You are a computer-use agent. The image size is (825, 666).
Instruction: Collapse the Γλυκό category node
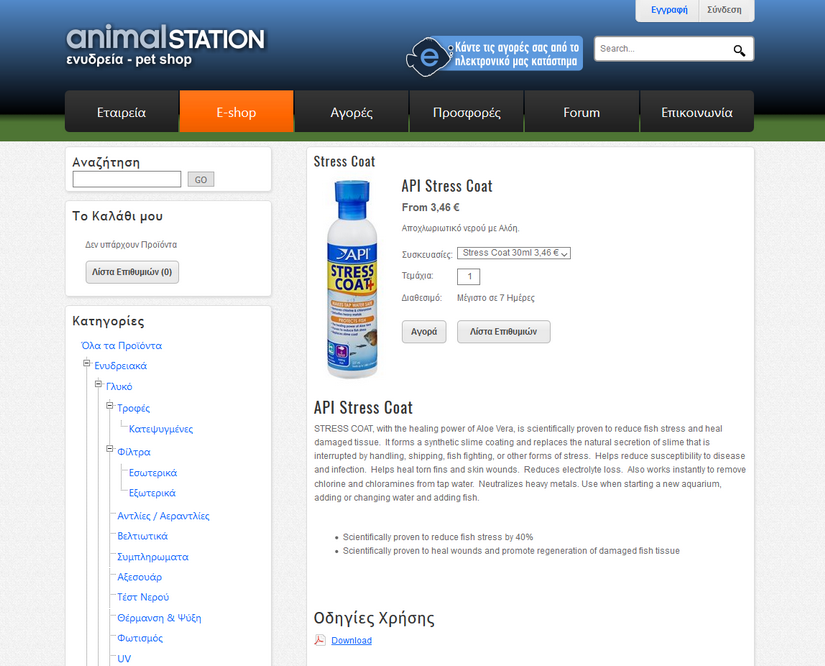pyautogui.click(x=98, y=385)
